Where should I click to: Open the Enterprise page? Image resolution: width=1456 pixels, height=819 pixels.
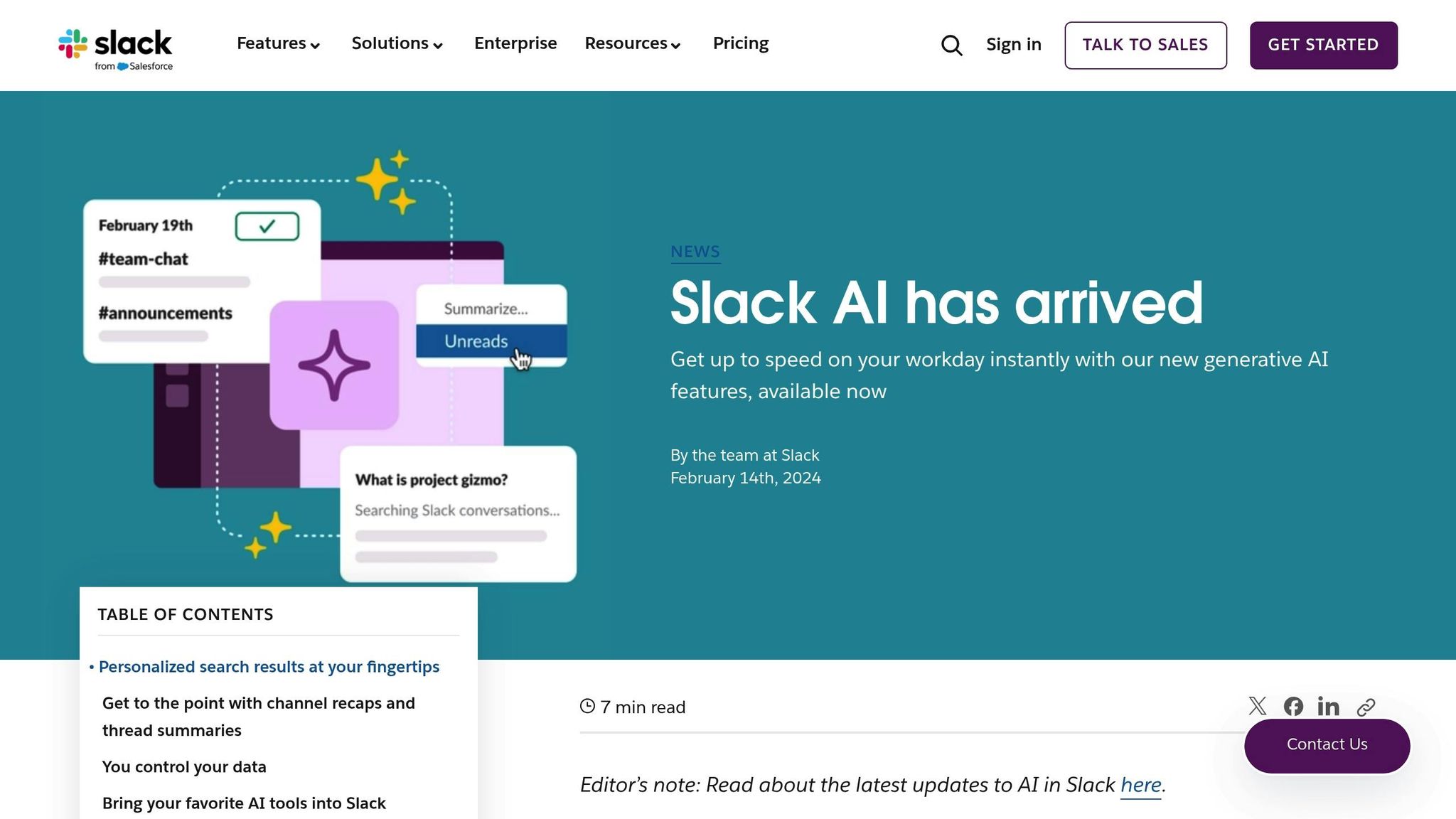click(x=515, y=43)
